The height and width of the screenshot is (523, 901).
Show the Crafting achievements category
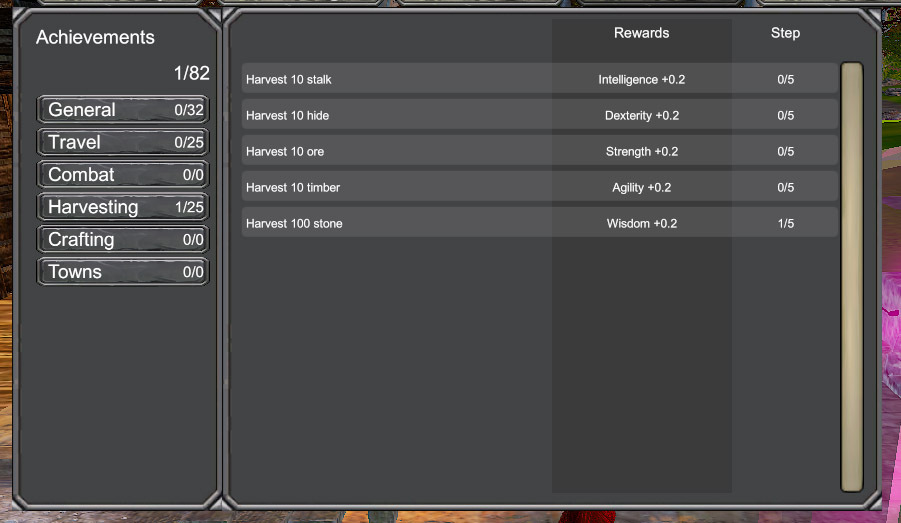click(123, 240)
